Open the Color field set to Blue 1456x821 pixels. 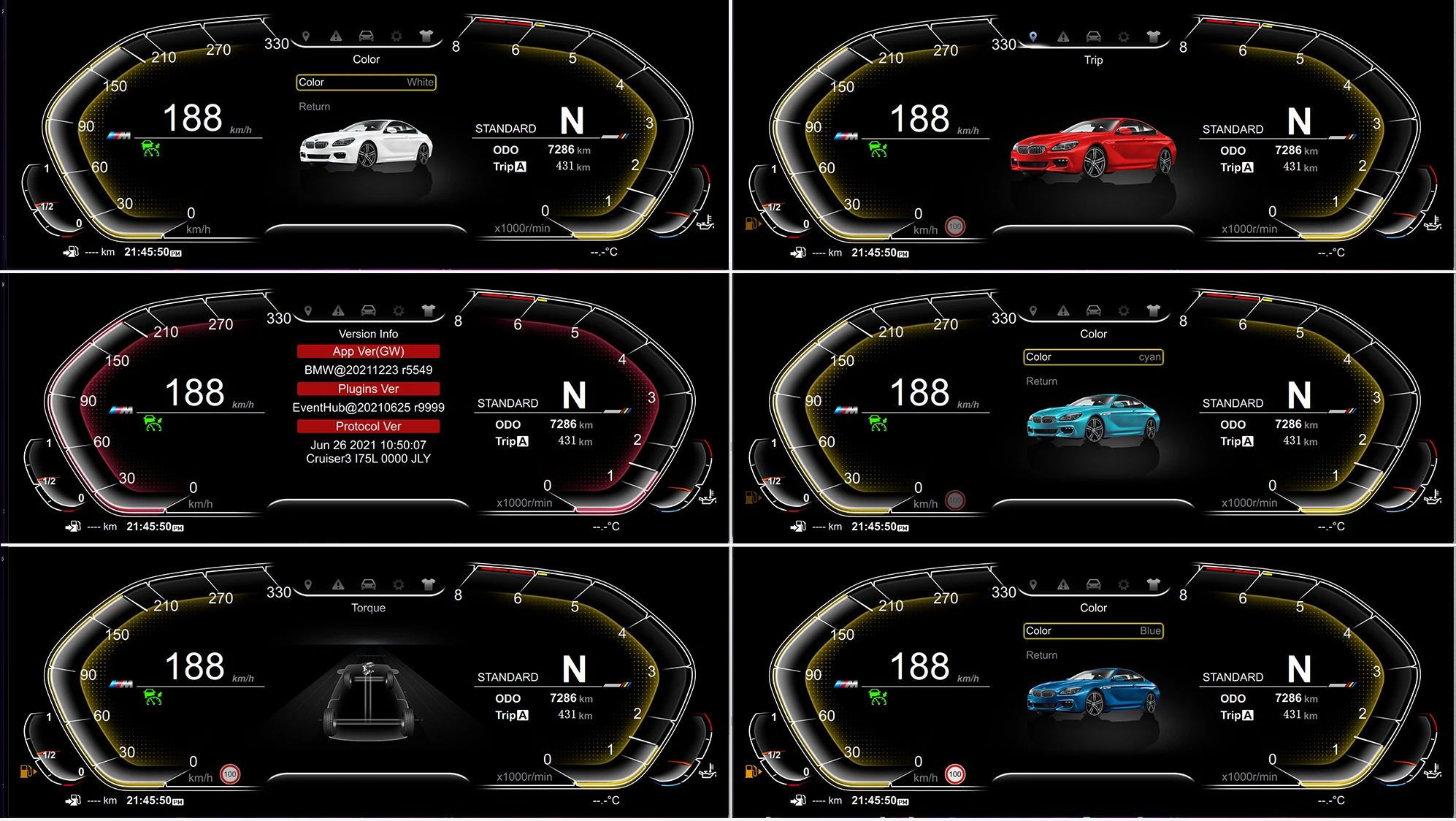tap(1093, 631)
